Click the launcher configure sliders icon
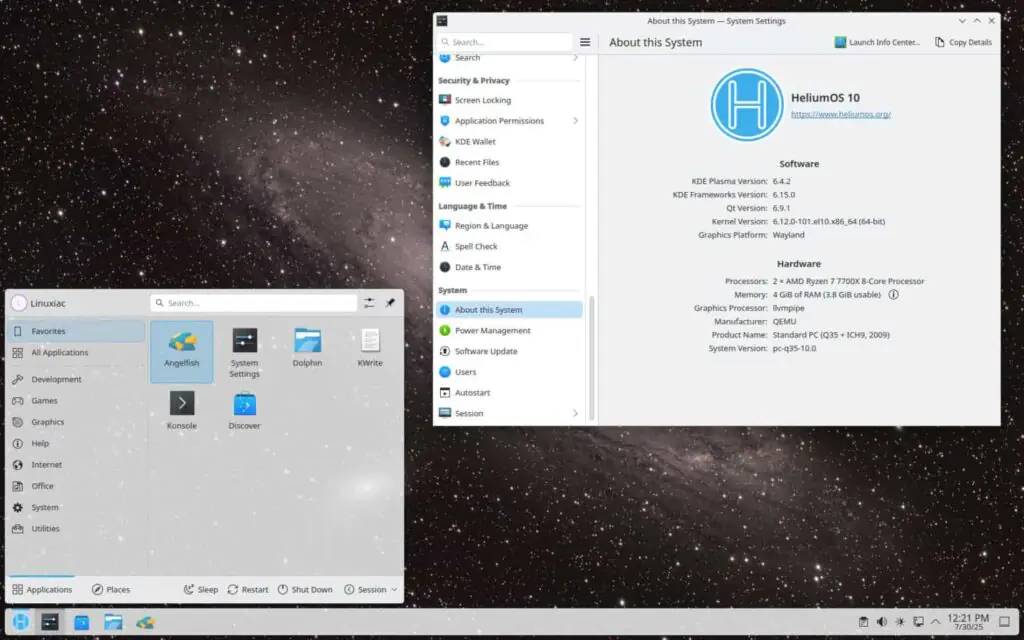The width and height of the screenshot is (1024, 640). 370,303
